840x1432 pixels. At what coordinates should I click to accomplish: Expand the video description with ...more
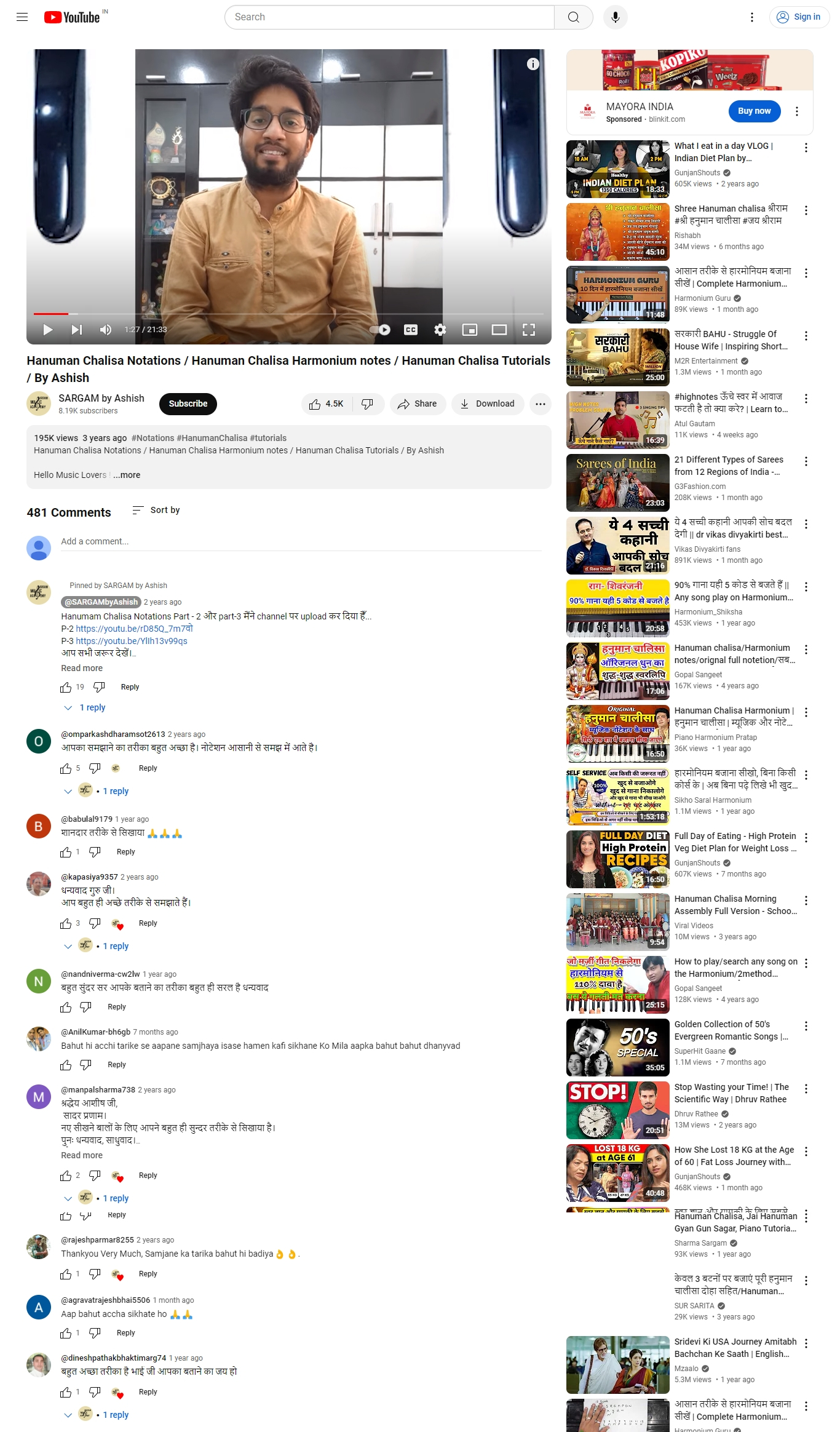pos(127,475)
